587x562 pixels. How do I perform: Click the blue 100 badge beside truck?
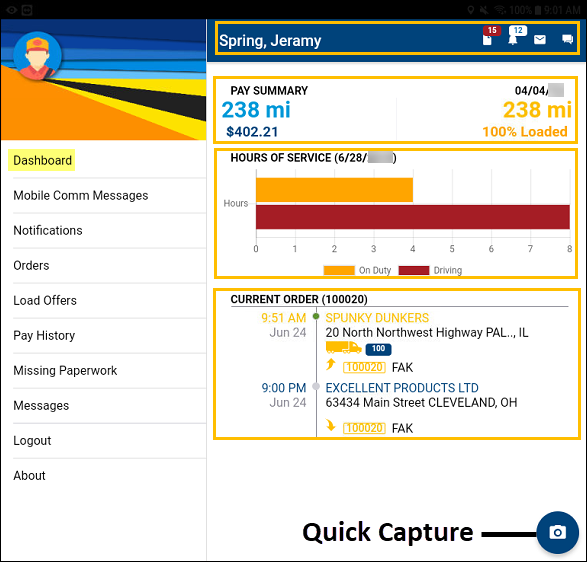point(378,349)
